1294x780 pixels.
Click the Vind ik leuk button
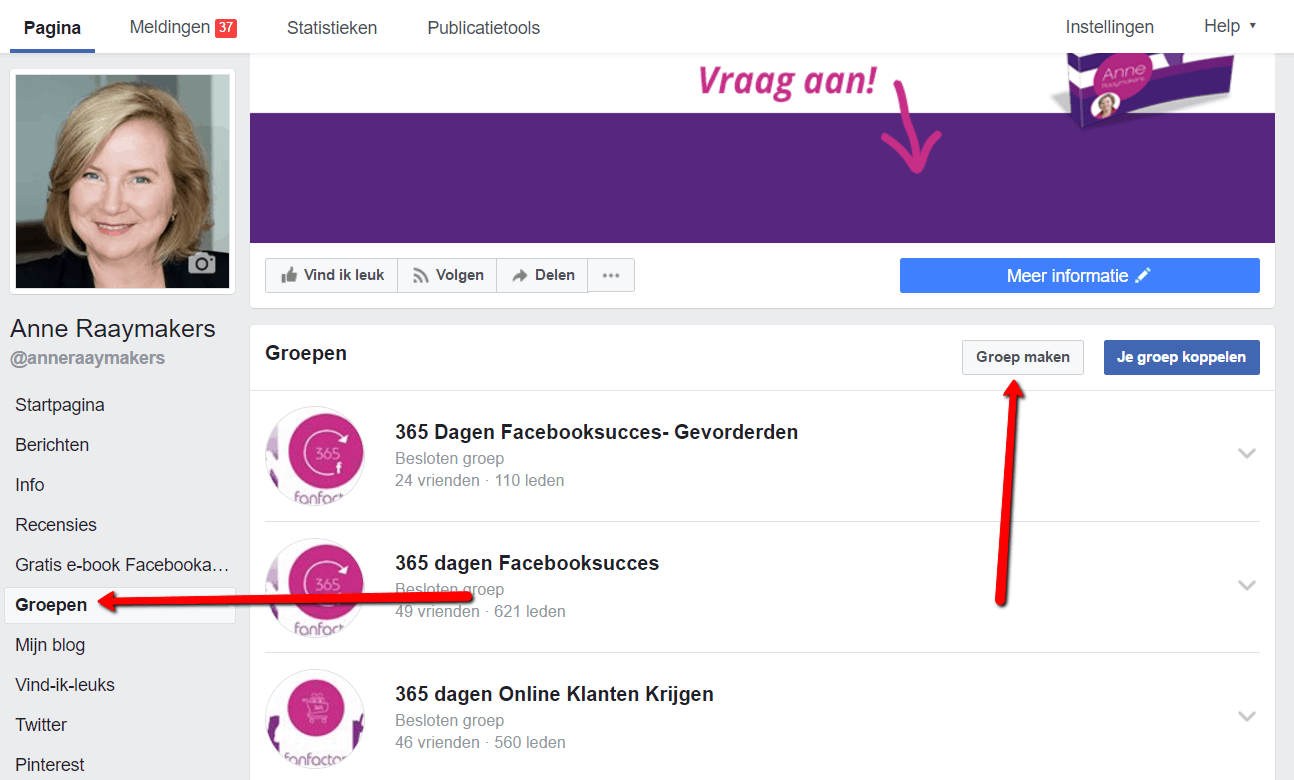pos(331,275)
